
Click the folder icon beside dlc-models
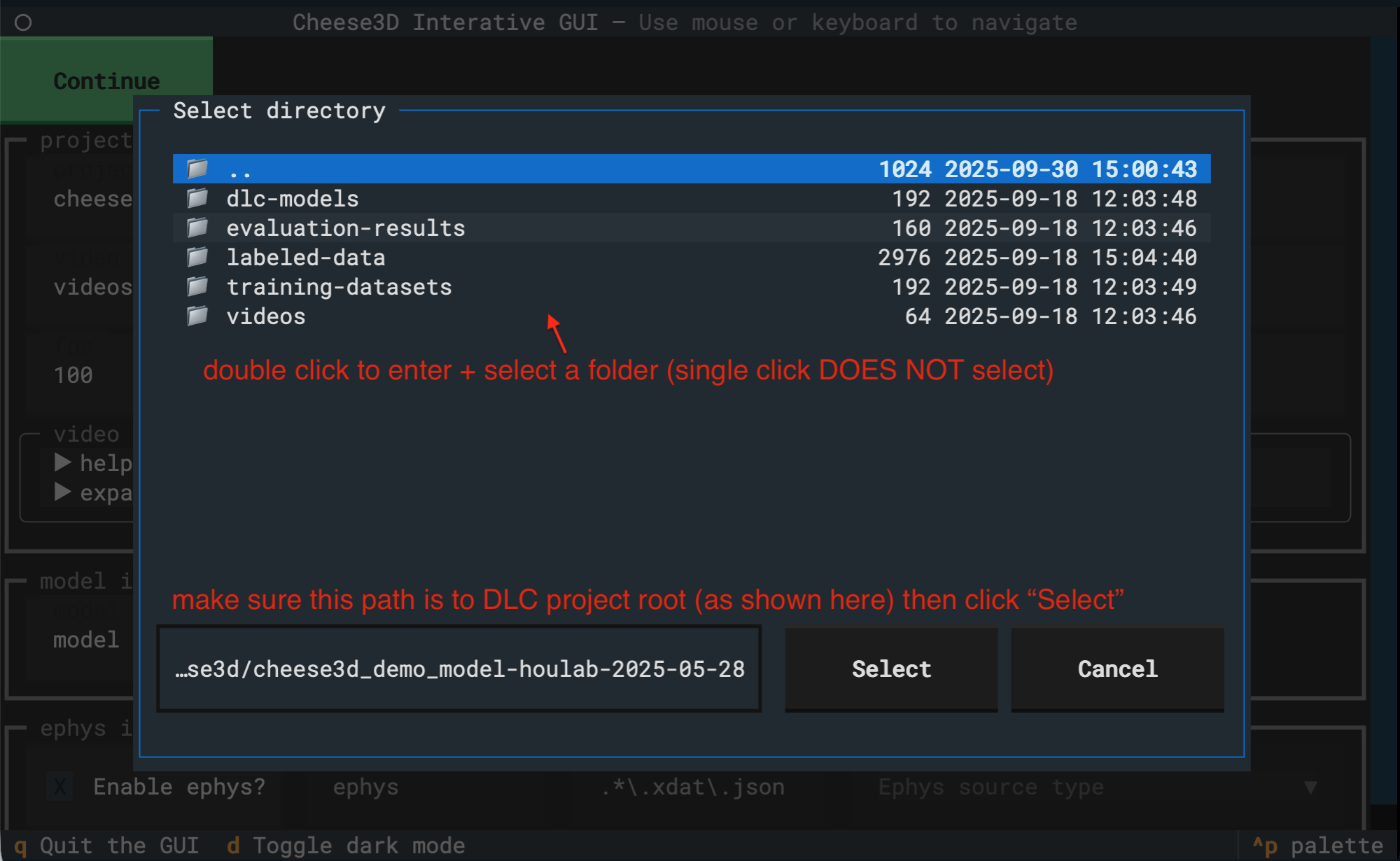click(x=197, y=198)
